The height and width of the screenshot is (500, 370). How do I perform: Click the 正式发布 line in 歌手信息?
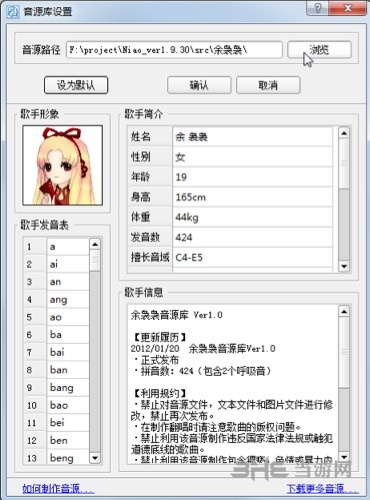pyautogui.click(x=157, y=360)
